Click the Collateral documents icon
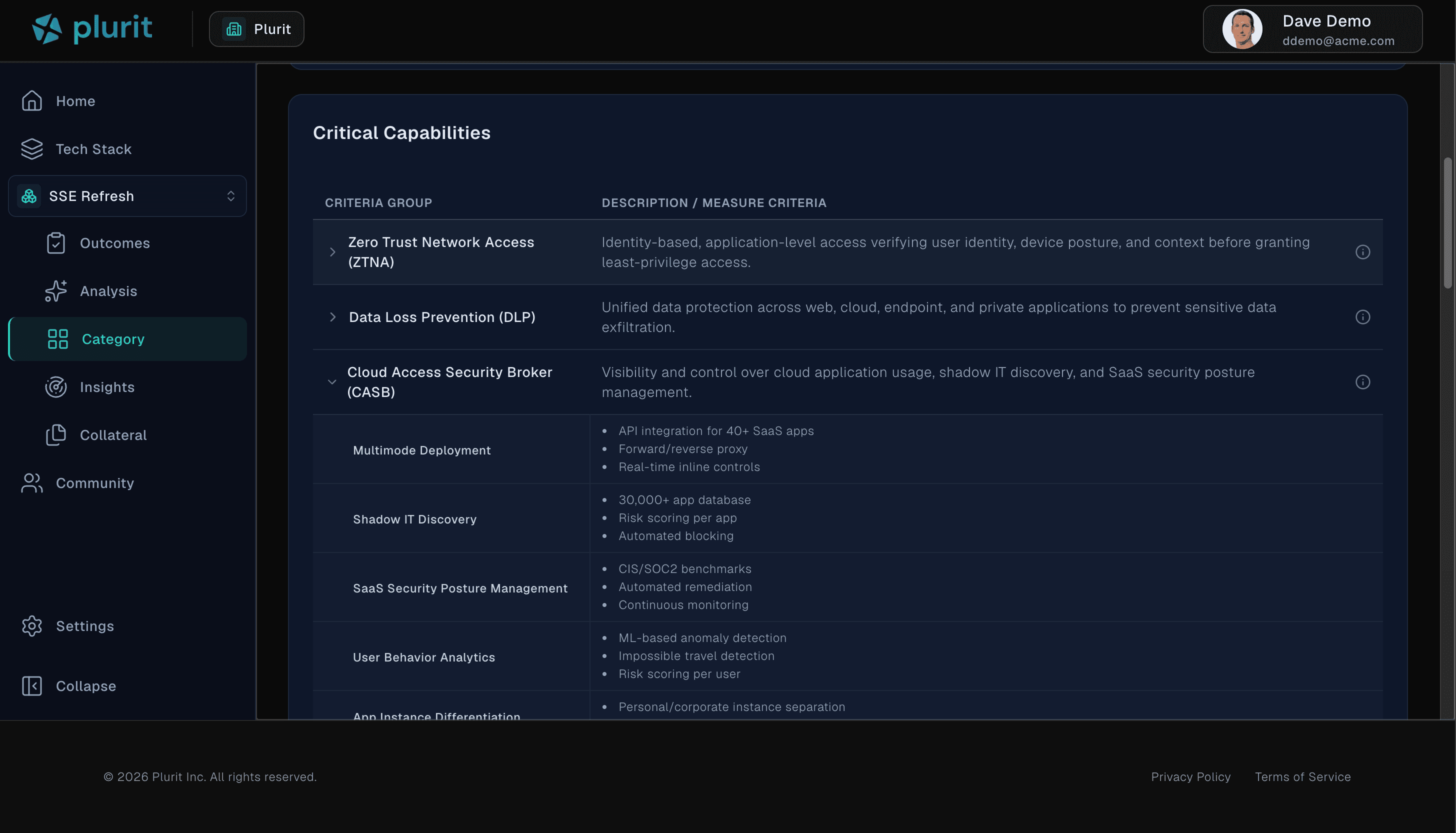This screenshot has height=833, width=1456. [56, 435]
